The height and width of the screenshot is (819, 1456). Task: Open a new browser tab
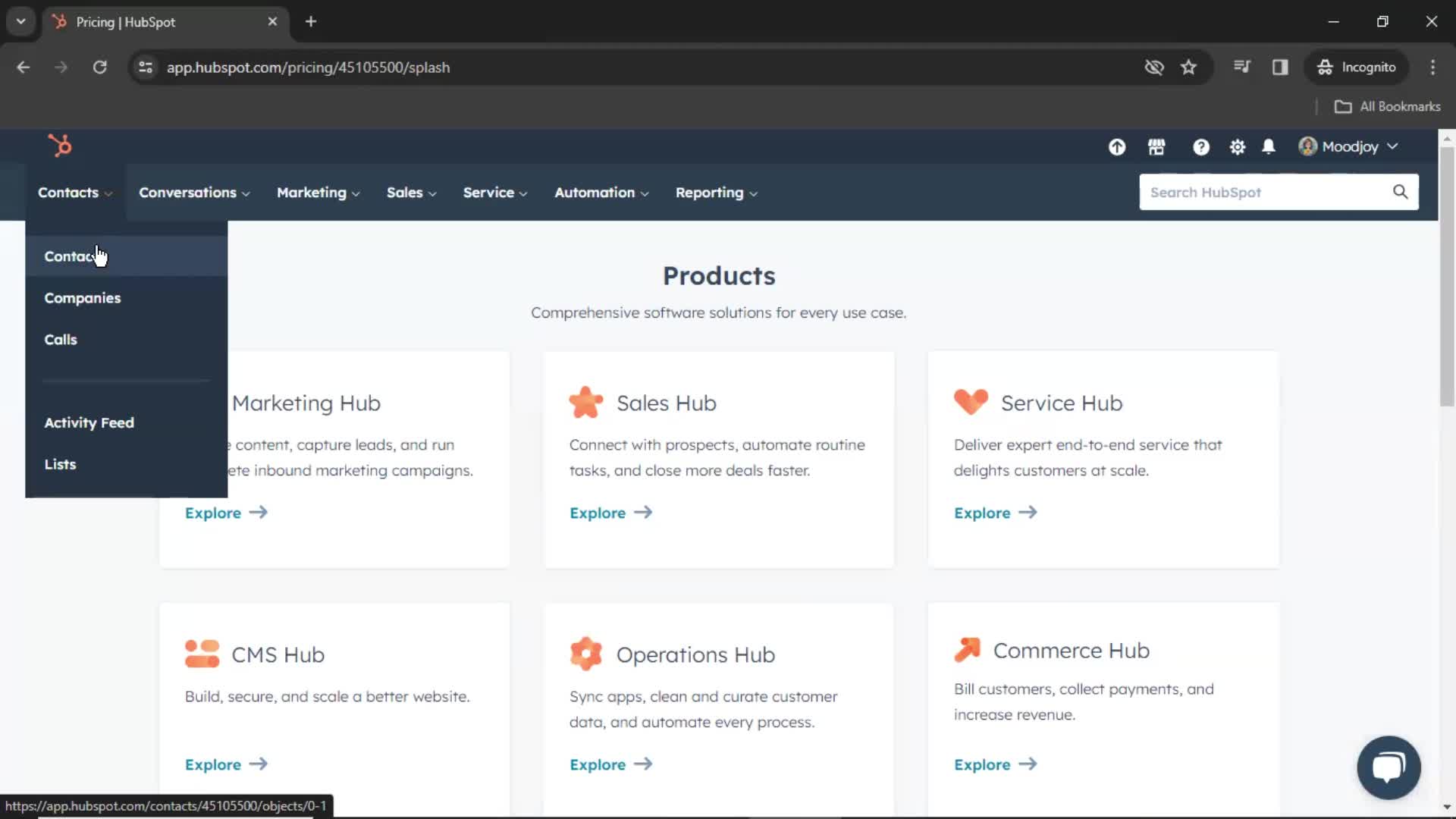click(x=310, y=22)
